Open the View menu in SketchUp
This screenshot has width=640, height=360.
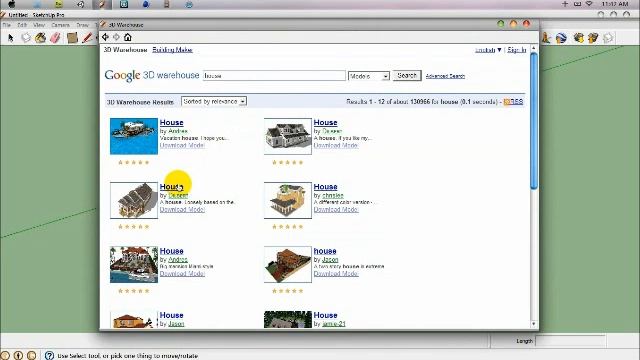[x=39, y=25]
